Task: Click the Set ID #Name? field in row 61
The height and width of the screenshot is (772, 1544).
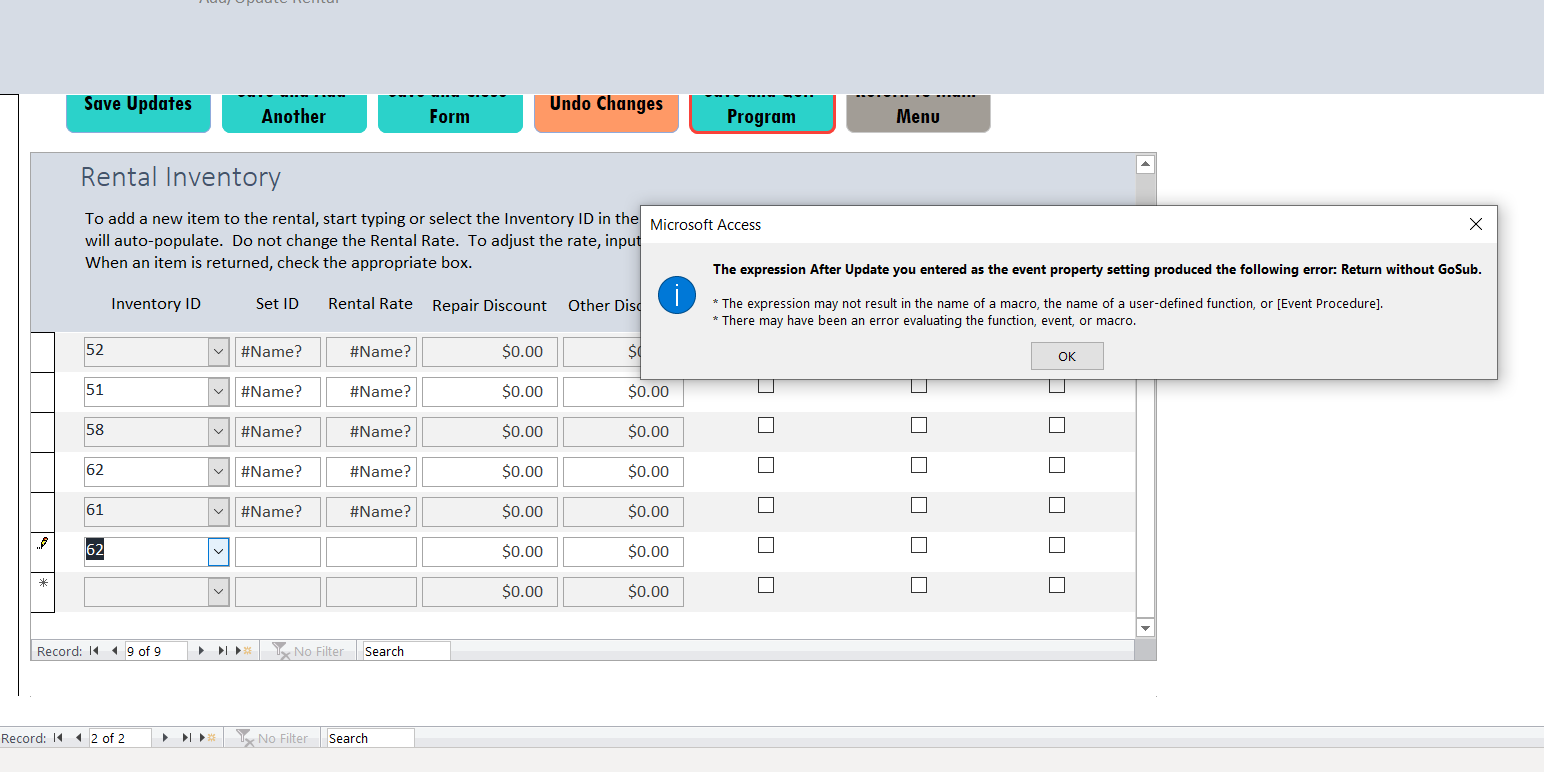Action: coord(278,512)
